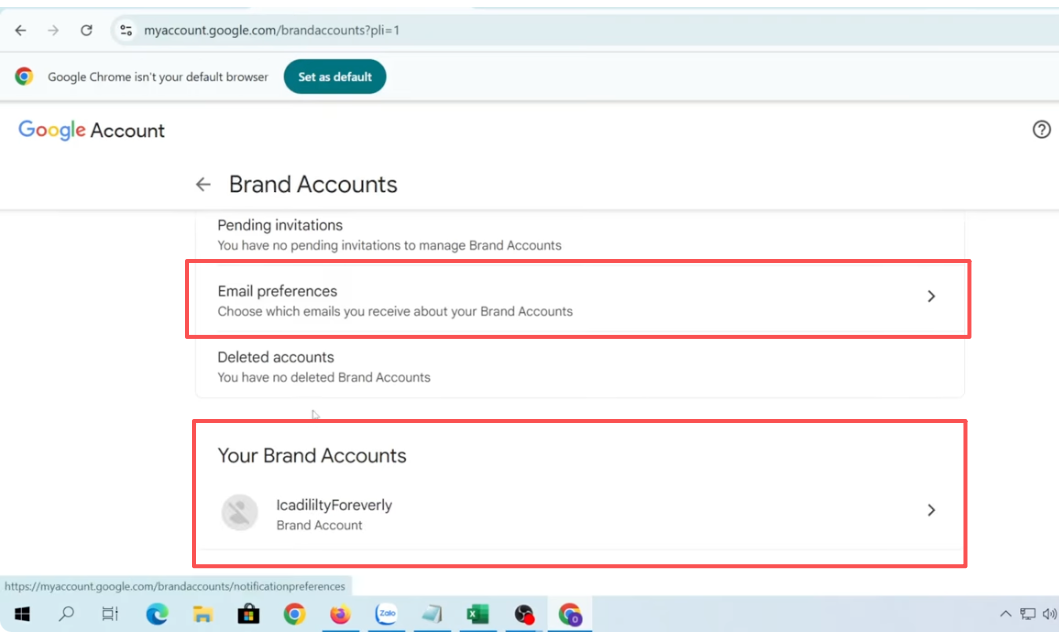Open Zalo app from taskbar
This screenshot has width=1059, height=634.
pyautogui.click(x=386, y=614)
